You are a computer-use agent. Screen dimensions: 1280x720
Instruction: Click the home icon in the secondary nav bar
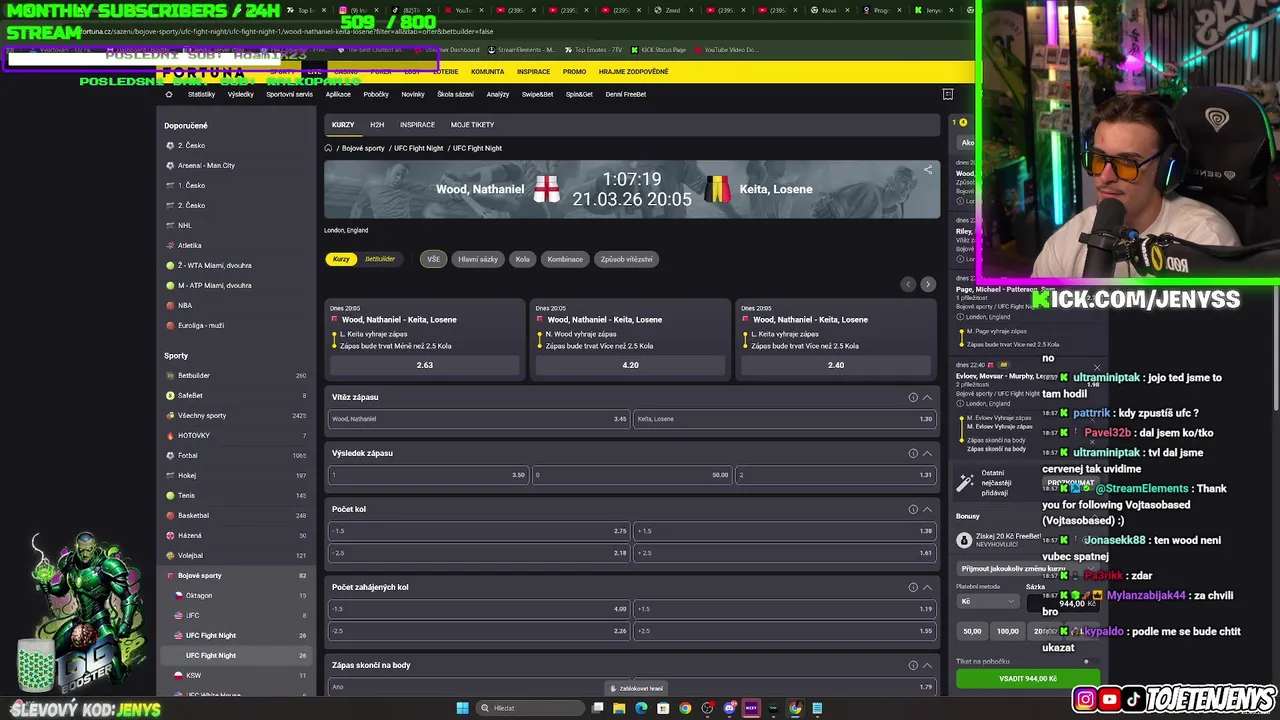pyautogui.click(x=169, y=94)
